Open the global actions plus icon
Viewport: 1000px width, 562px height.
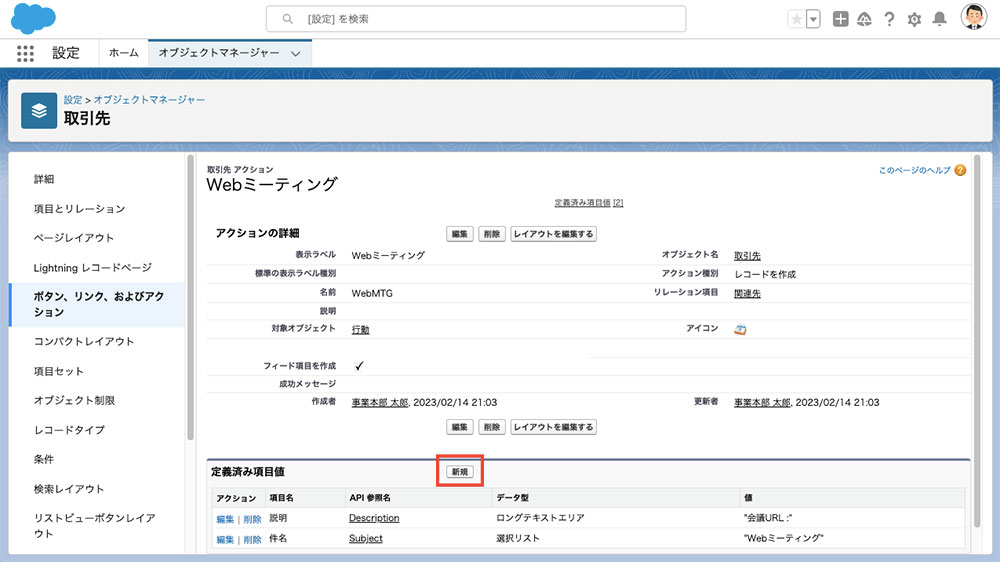coord(841,19)
